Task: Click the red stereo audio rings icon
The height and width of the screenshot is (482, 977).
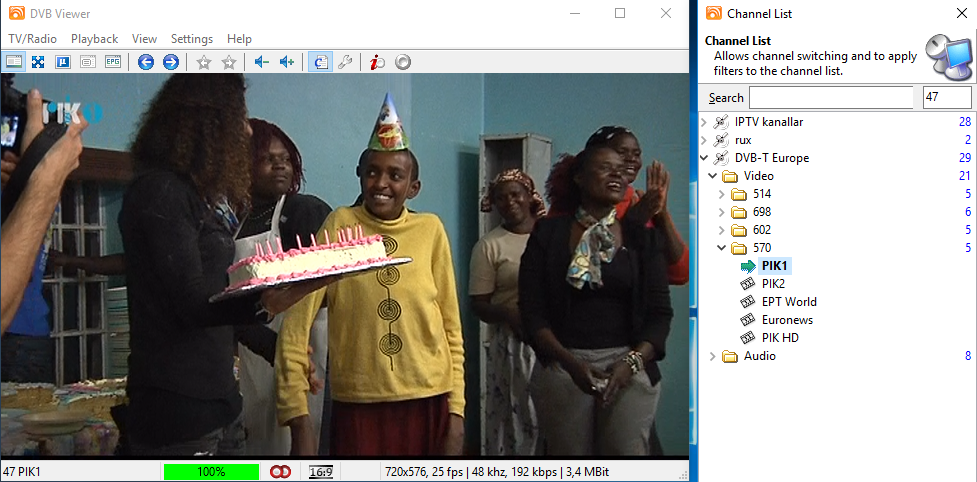Action: (x=280, y=472)
